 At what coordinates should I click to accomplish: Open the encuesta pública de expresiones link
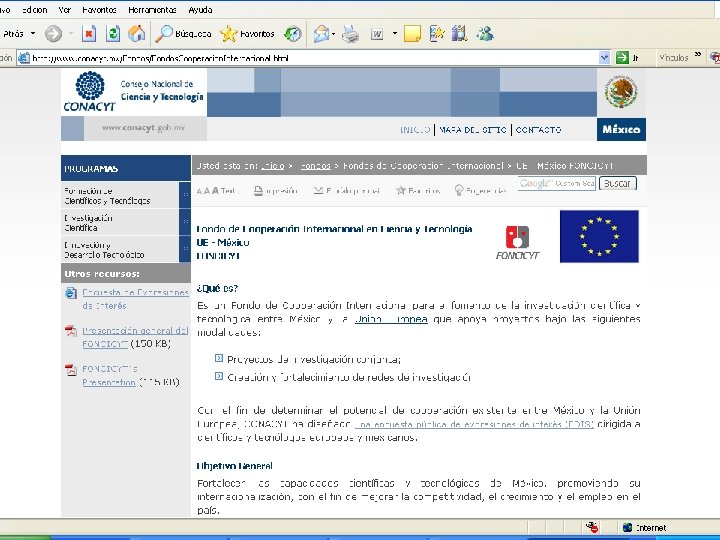pos(474,424)
